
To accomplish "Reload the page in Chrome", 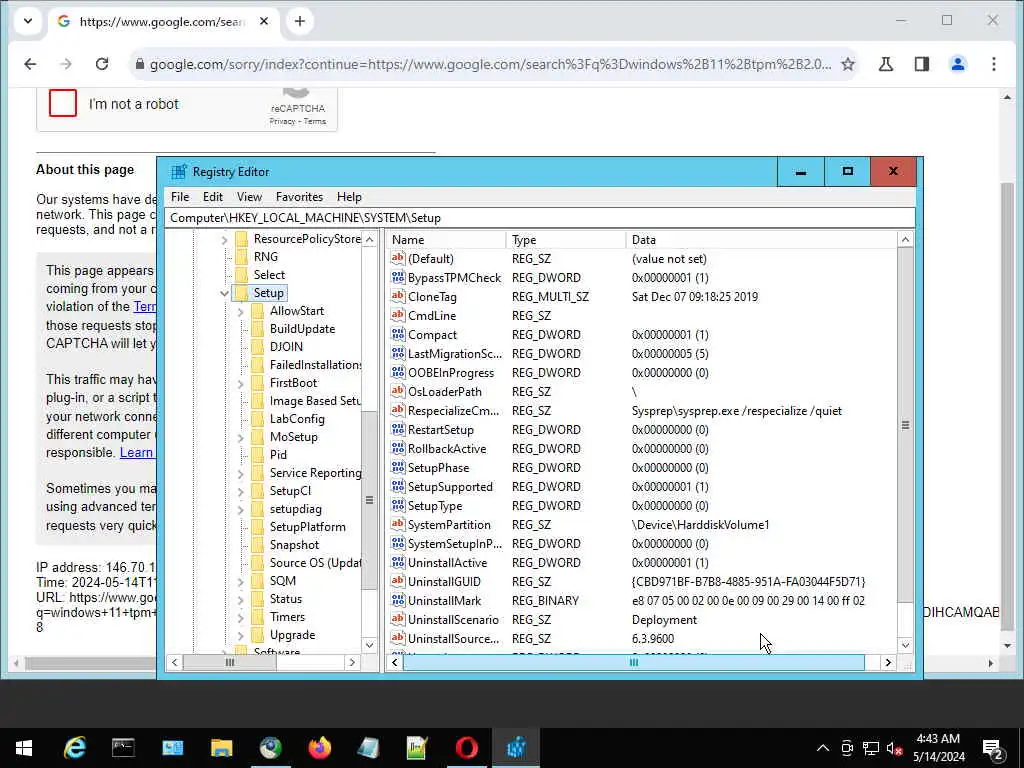I will pos(102,64).
